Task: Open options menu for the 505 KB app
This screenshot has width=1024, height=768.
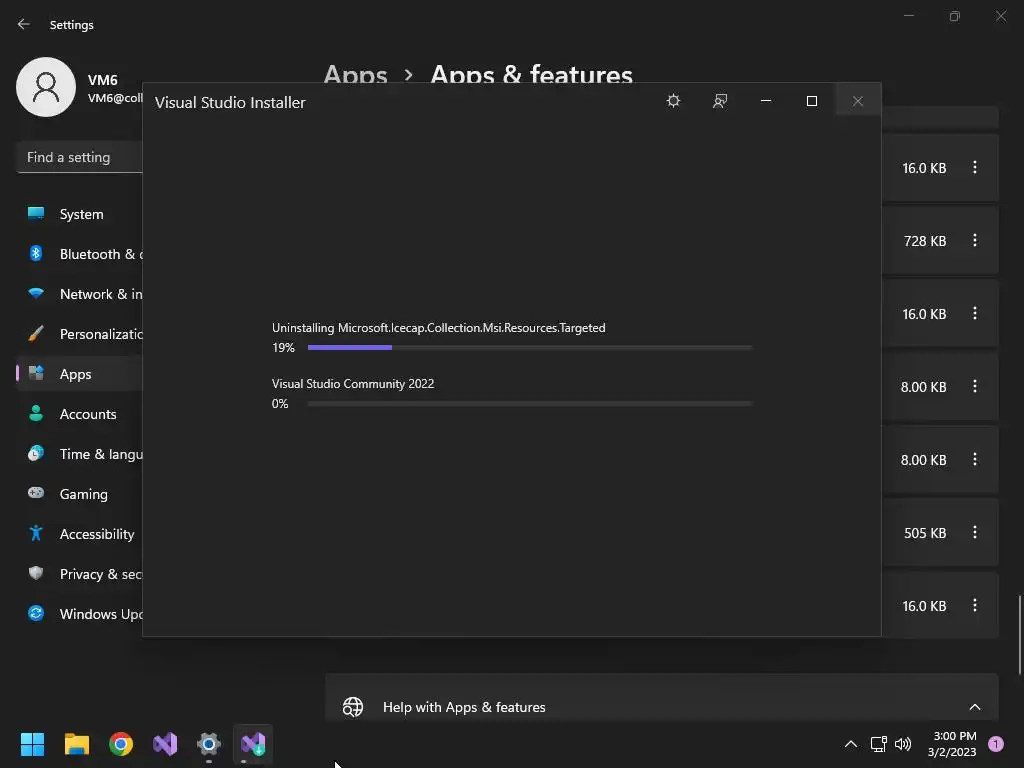Action: pyautogui.click(x=974, y=532)
